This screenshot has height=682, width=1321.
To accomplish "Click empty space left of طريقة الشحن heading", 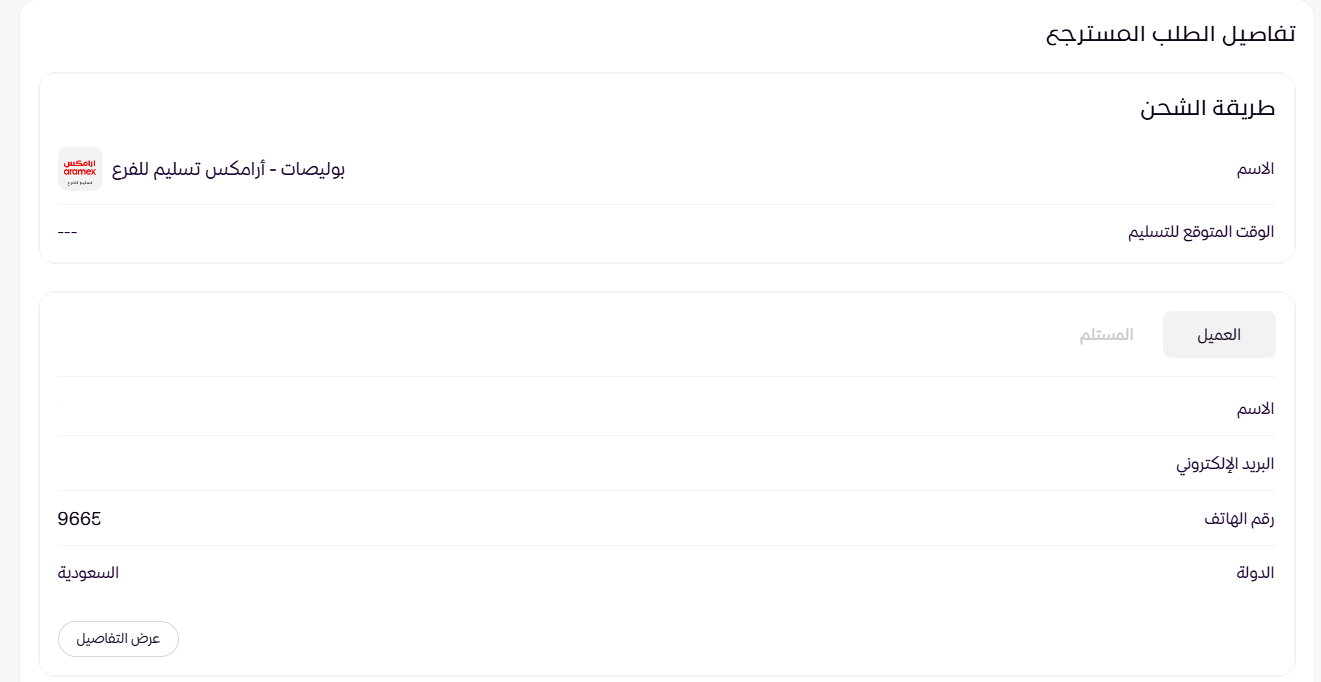I will coord(600,109).
